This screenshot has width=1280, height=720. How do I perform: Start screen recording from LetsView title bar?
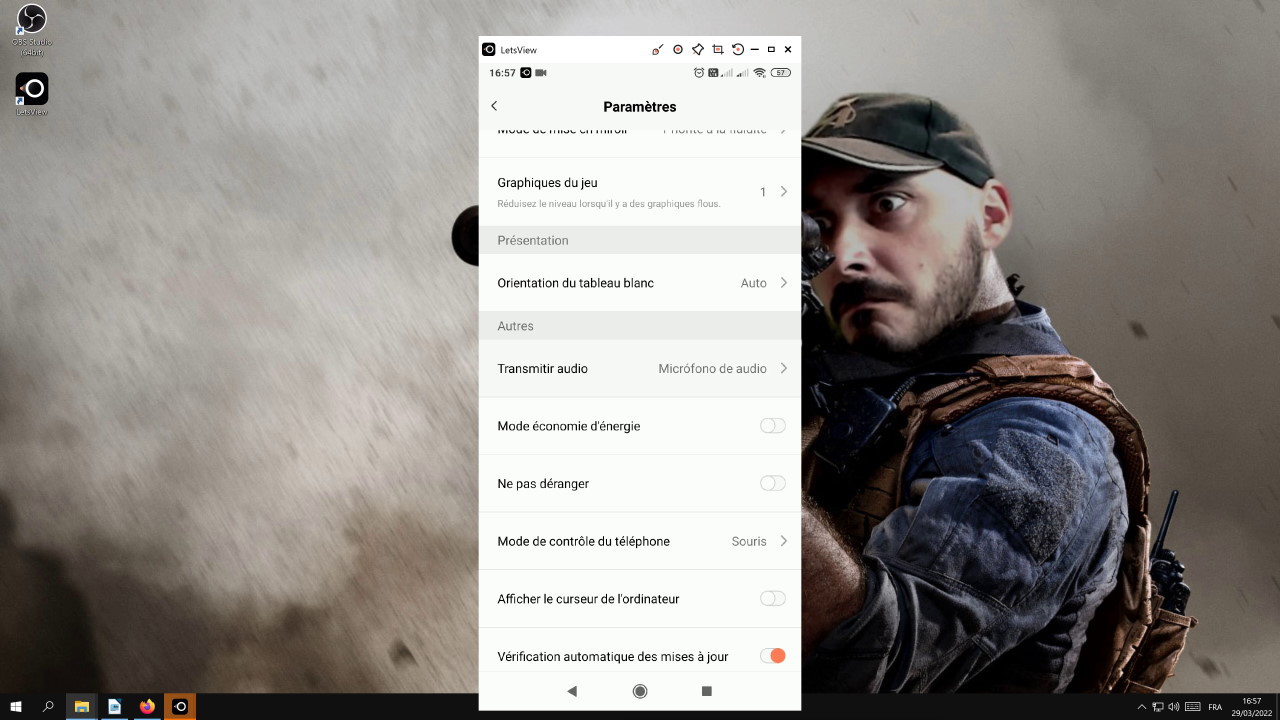click(x=678, y=50)
